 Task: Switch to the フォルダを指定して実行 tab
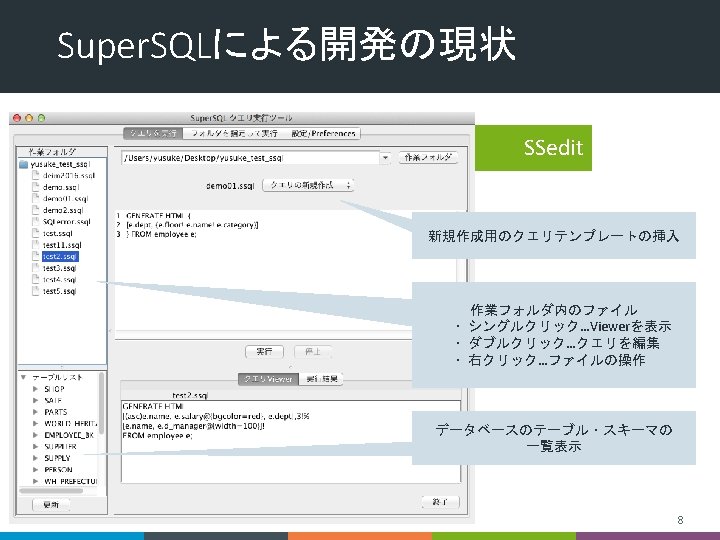pos(234,133)
